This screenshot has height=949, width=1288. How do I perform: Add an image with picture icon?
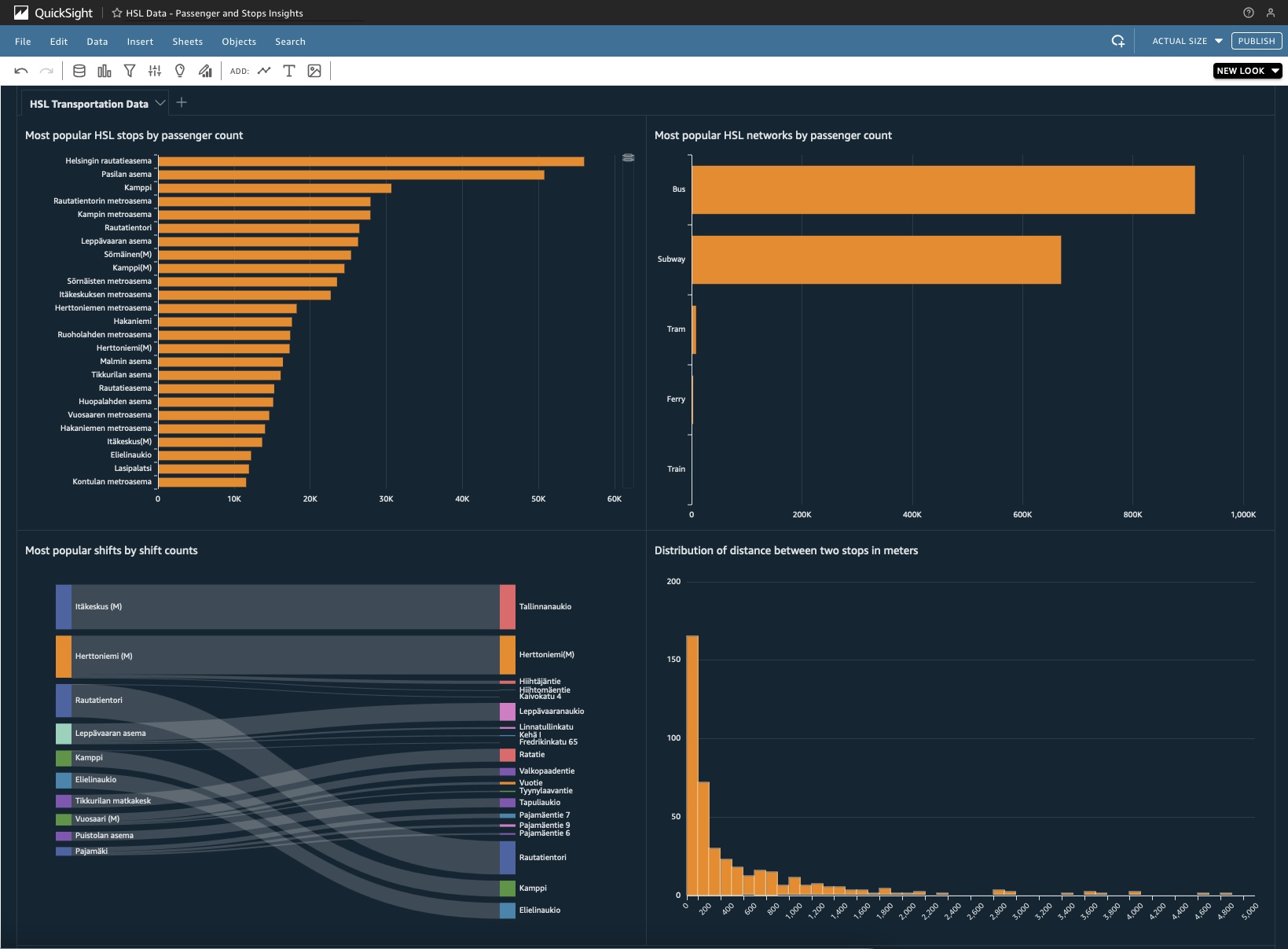click(314, 71)
